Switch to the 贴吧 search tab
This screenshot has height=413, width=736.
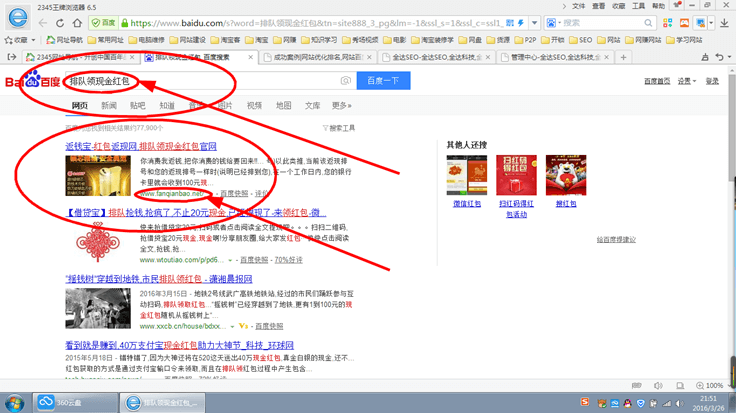pos(138,106)
